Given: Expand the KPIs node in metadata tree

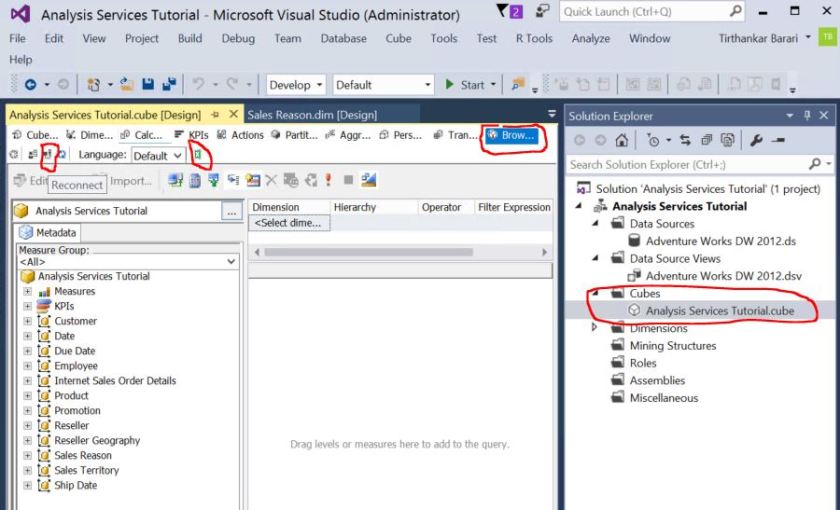Looking at the screenshot, I should coord(27,306).
